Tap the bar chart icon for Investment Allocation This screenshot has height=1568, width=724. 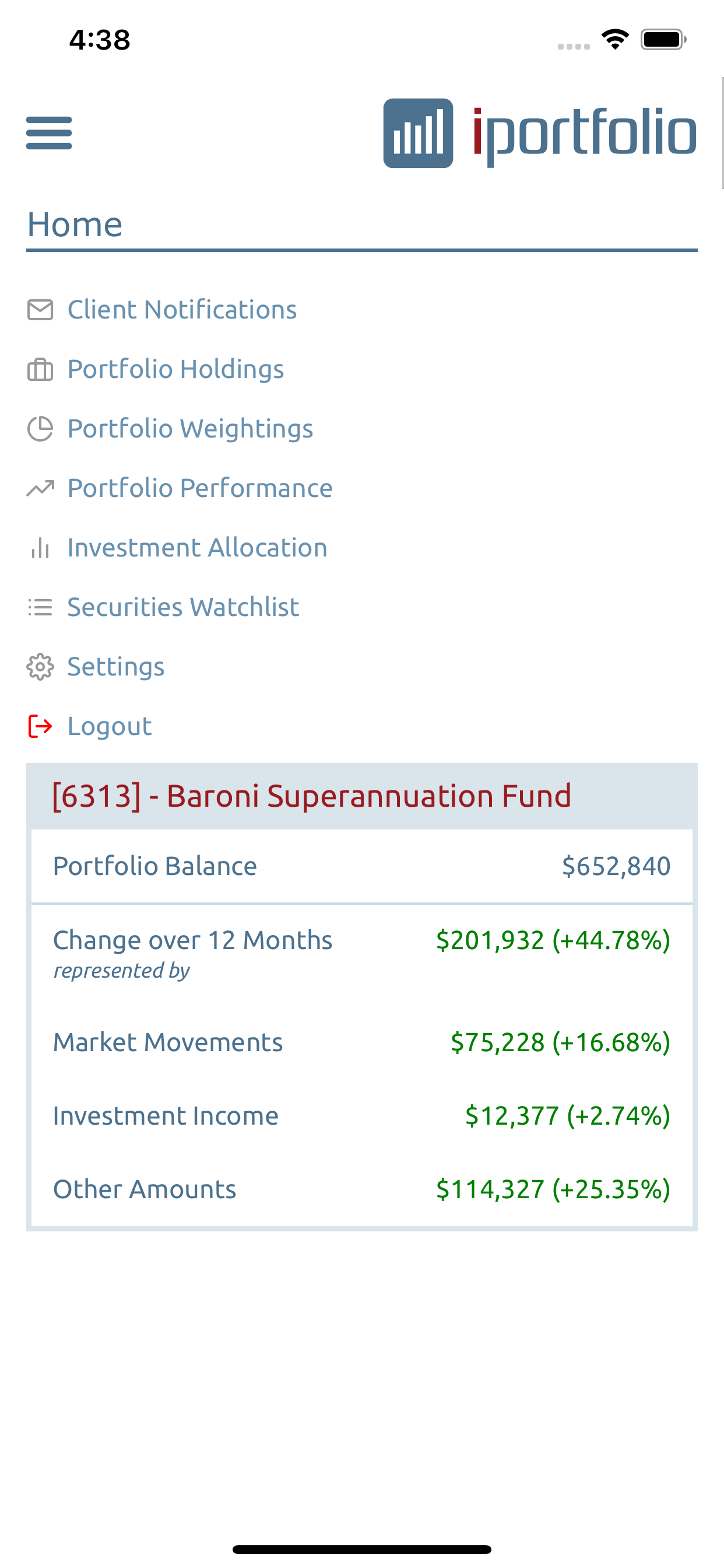click(40, 548)
